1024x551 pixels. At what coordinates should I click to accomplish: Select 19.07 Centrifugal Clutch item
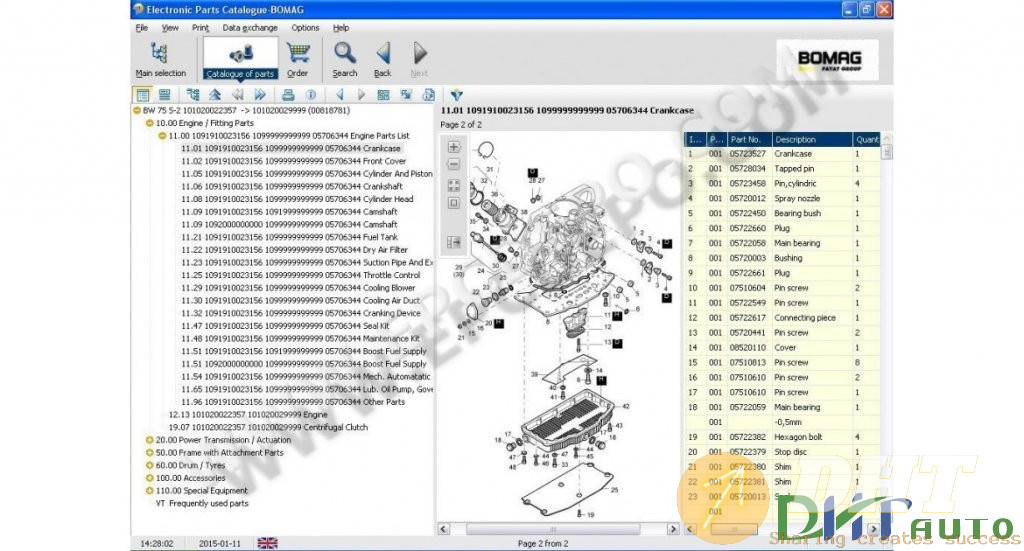coord(268,427)
